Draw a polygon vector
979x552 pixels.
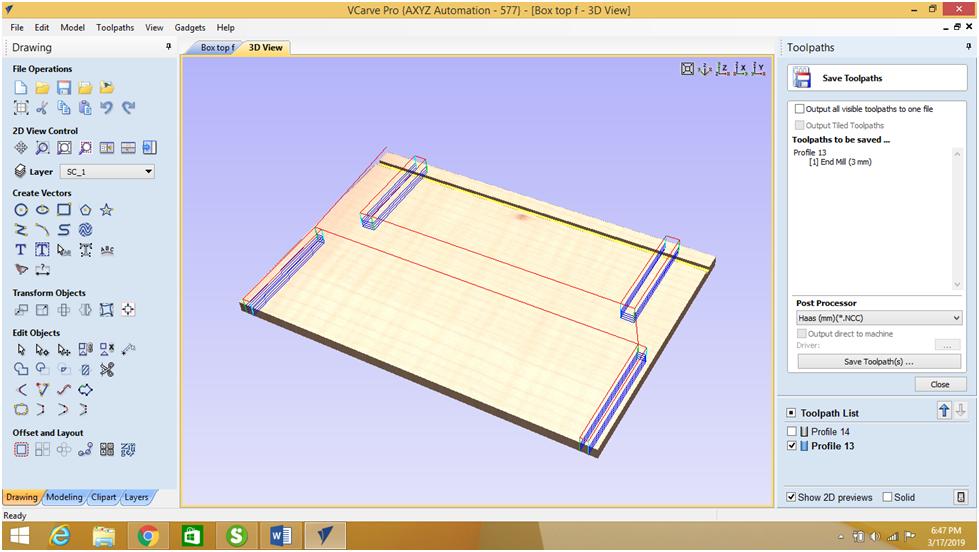(86, 210)
